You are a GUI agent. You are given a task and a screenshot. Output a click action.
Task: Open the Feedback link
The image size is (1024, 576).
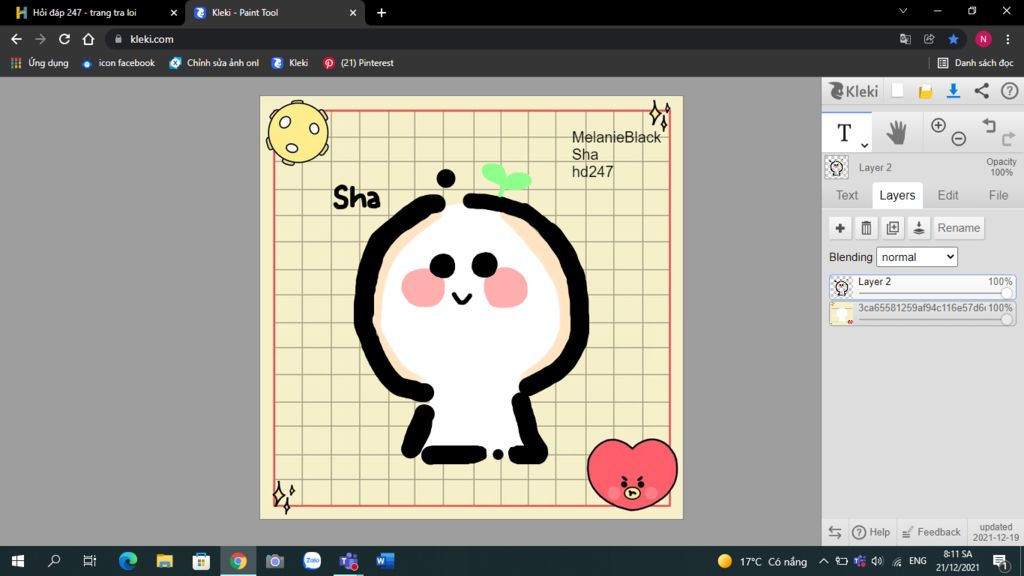point(931,532)
